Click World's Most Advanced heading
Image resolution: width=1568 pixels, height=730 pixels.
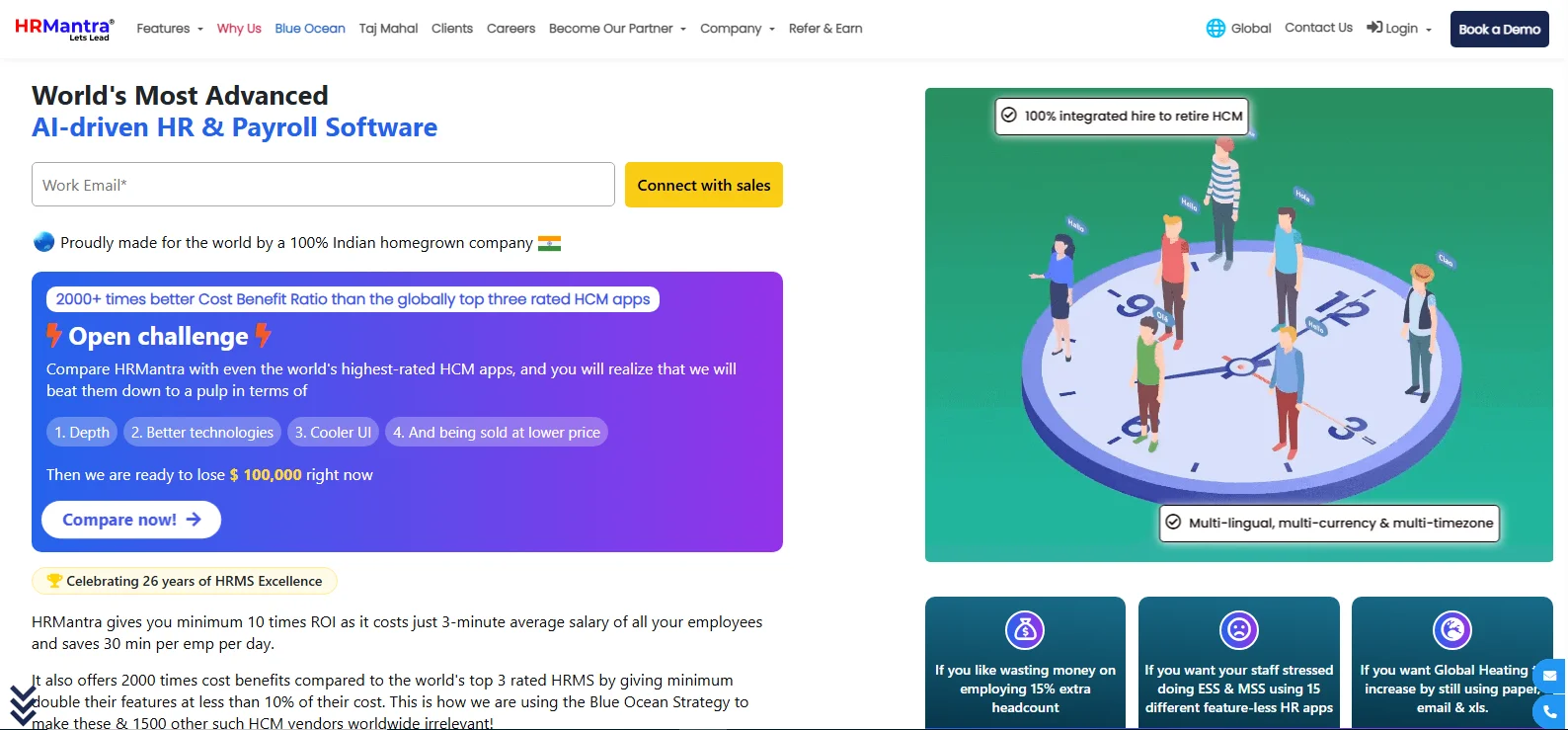click(x=180, y=96)
